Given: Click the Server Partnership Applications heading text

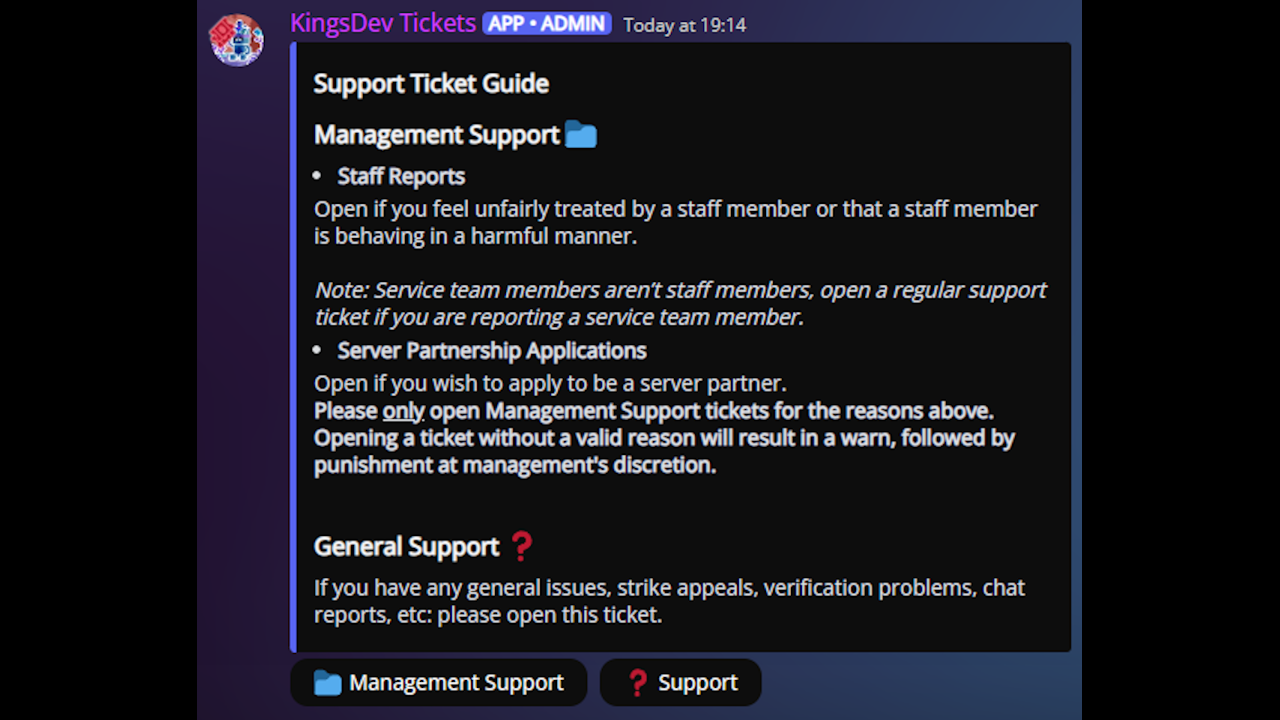Looking at the screenshot, I should (492, 351).
